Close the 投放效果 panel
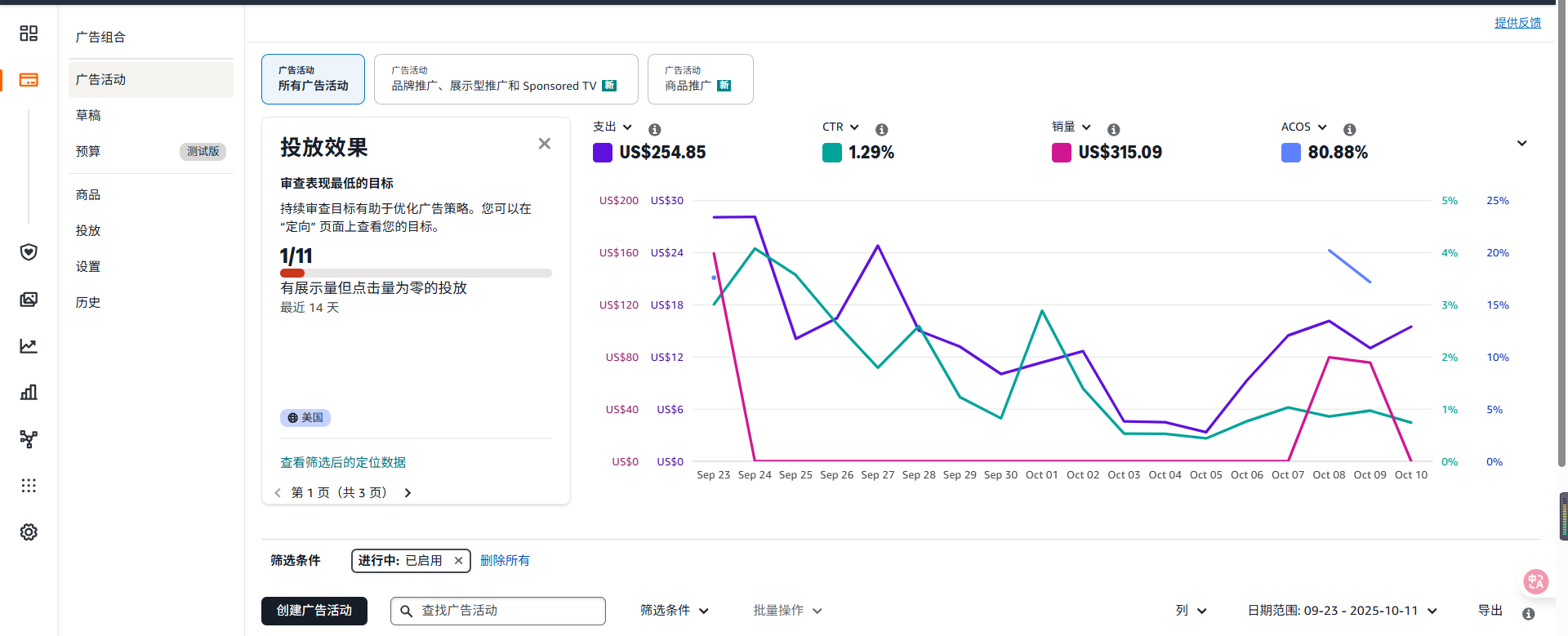Screen dimensions: 1568x636 point(545,144)
